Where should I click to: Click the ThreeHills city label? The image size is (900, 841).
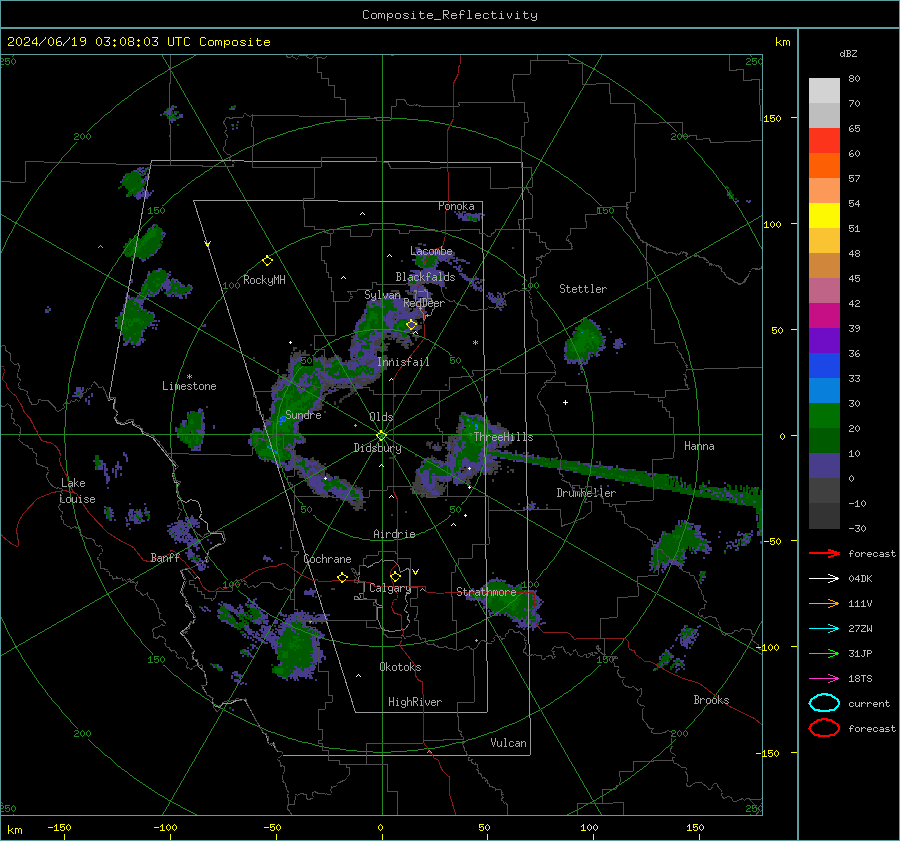point(503,437)
